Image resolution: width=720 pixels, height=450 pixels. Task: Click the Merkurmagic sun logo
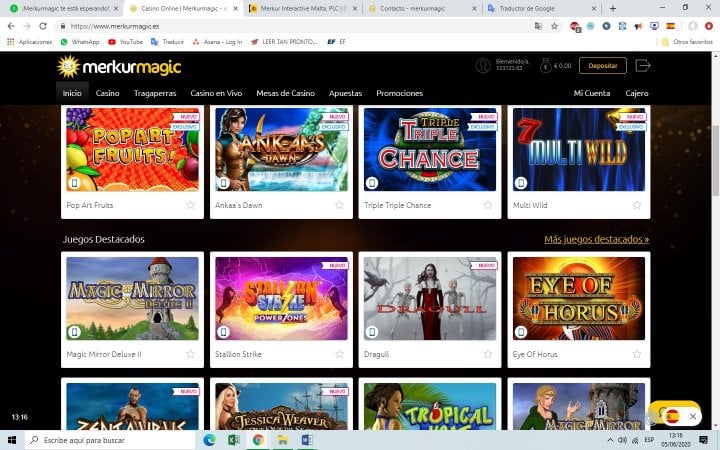coord(68,67)
